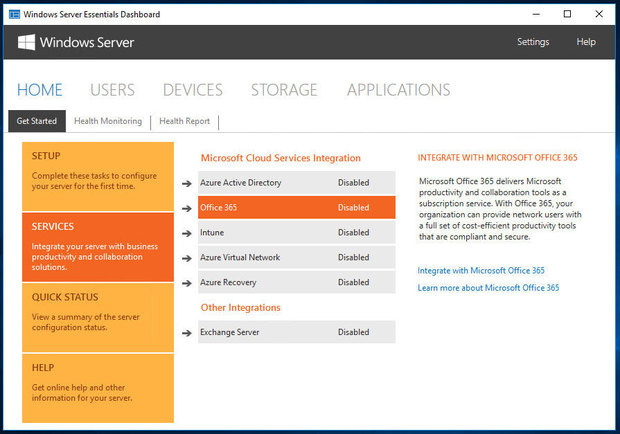
Task: Select the Get Started tab
Action: point(37,121)
